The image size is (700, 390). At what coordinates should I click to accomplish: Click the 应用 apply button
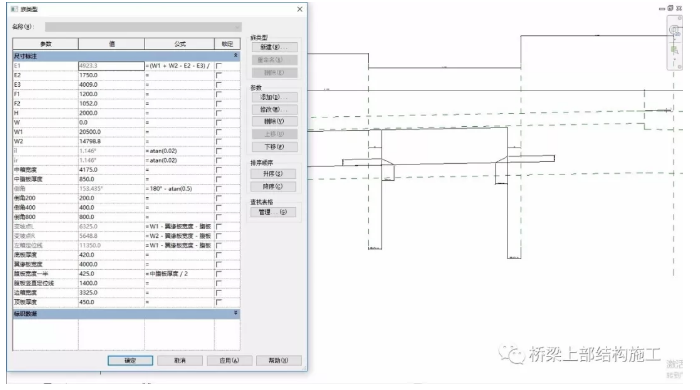click(229, 360)
